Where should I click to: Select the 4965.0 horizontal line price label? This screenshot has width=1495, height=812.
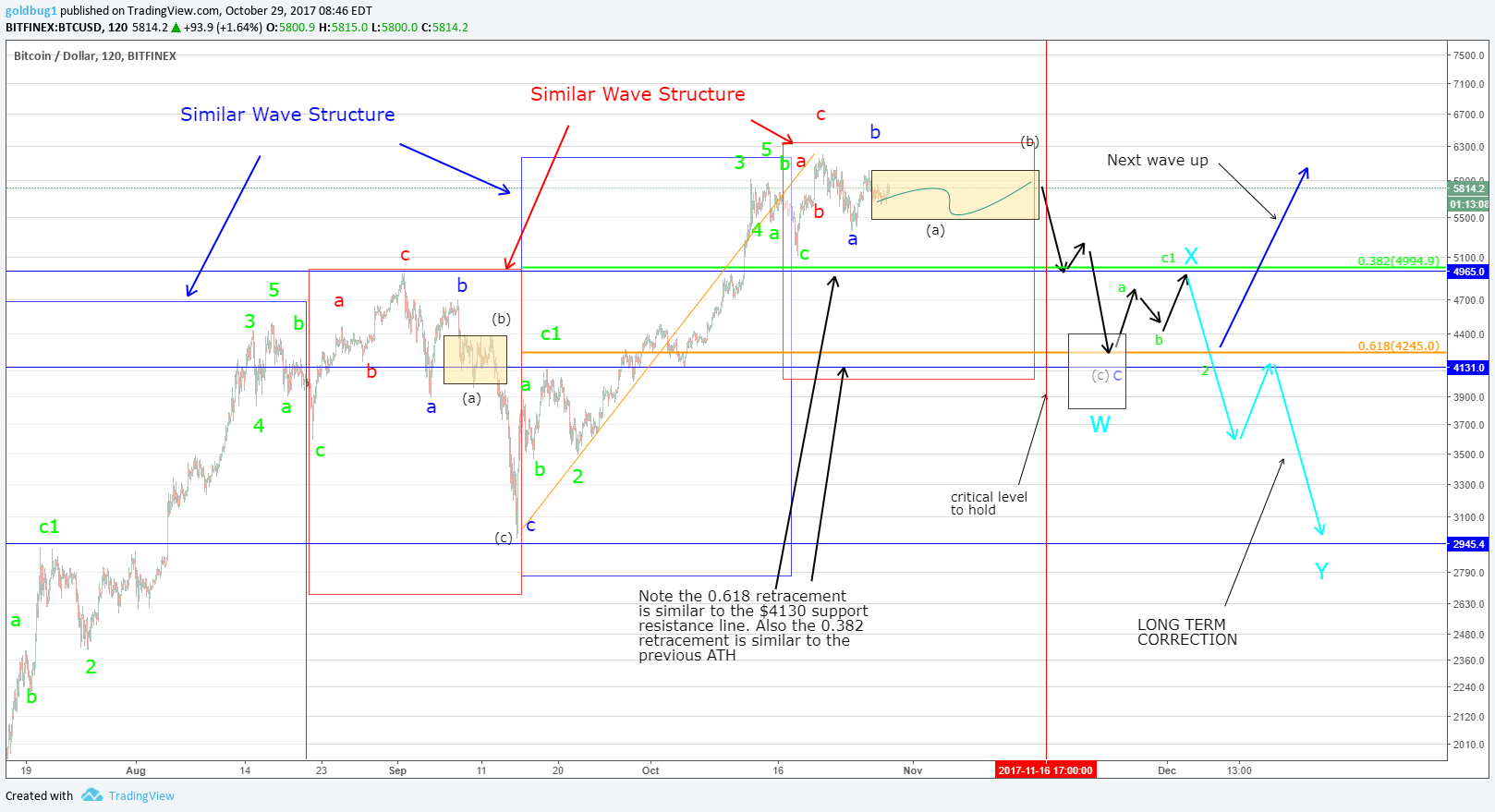1469,272
